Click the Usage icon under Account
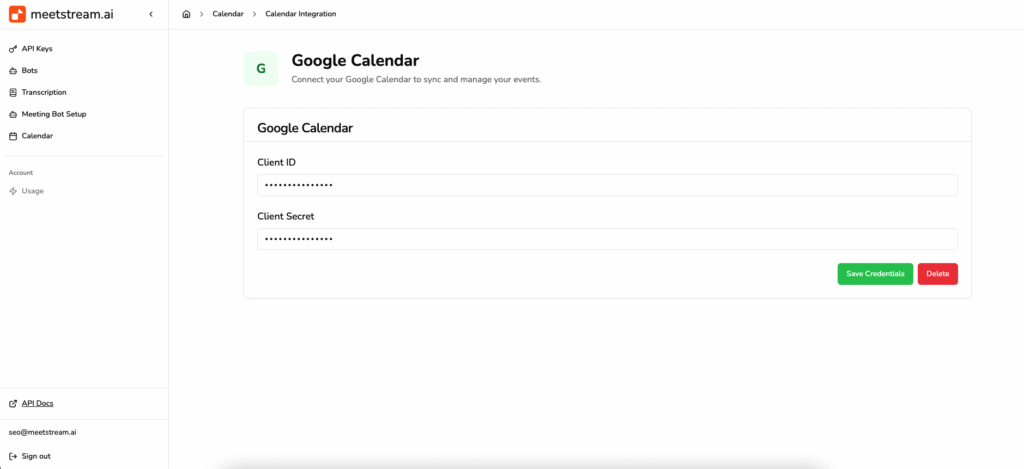The image size is (1024, 469). pos(13,191)
